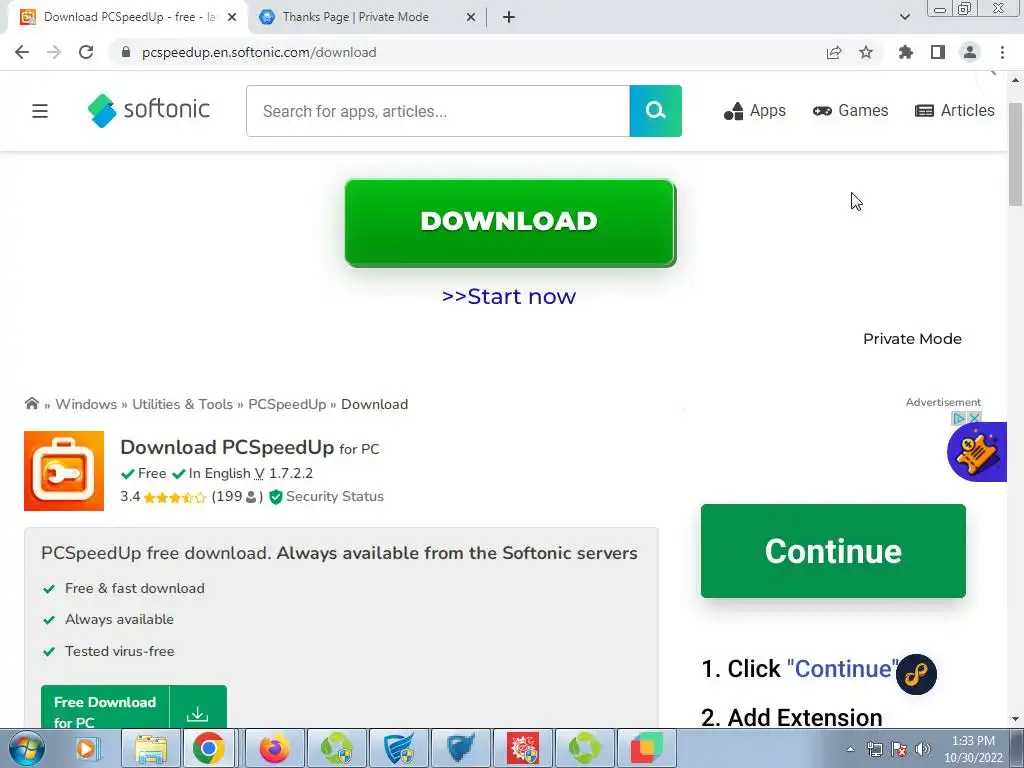Click the Security Status shield link
This screenshot has width=1024, height=768.
(x=327, y=496)
